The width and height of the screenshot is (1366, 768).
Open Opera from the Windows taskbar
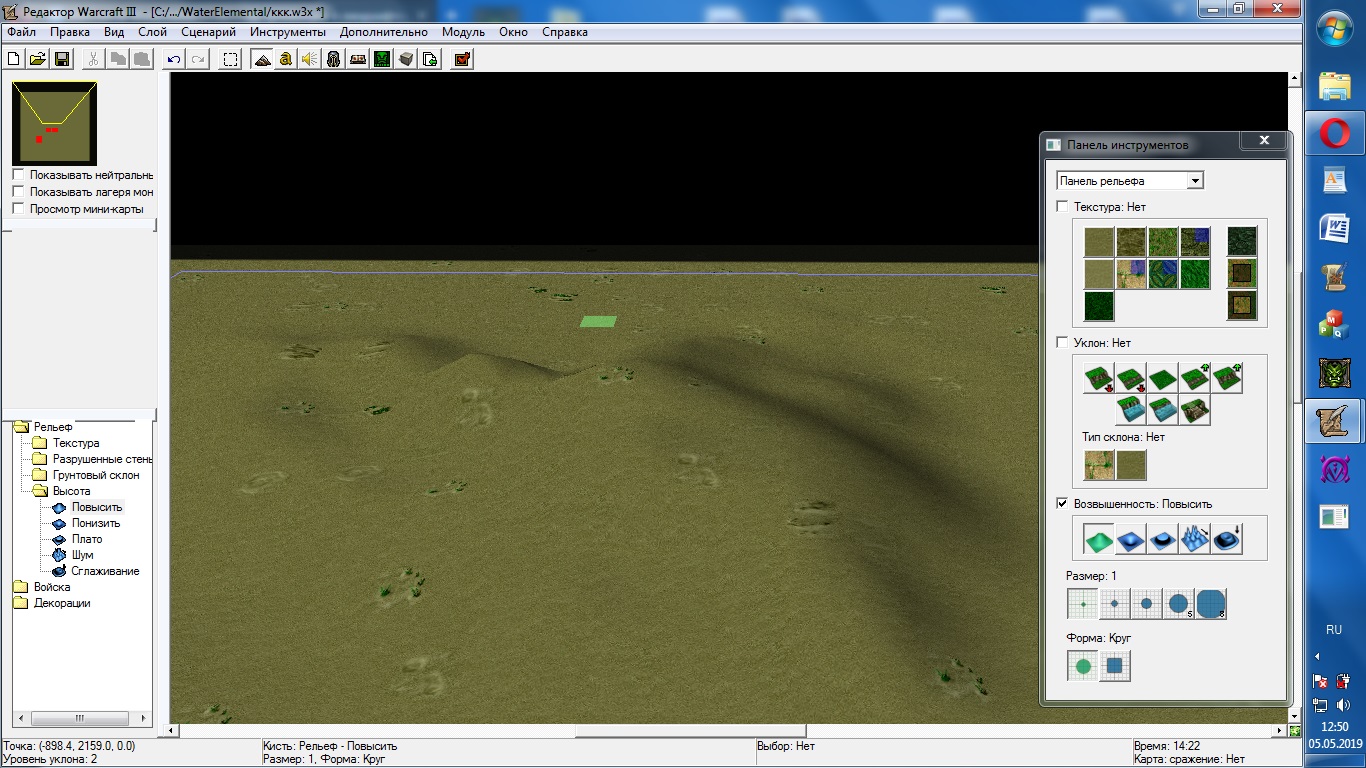coord(1334,132)
